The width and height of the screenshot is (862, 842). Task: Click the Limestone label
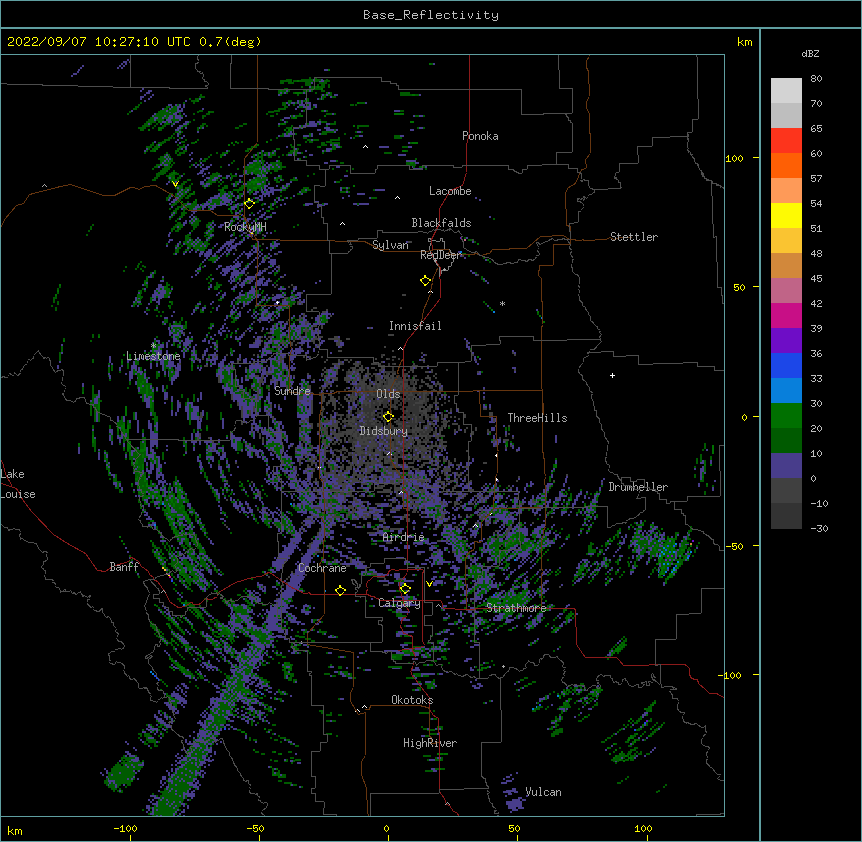pos(153,356)
